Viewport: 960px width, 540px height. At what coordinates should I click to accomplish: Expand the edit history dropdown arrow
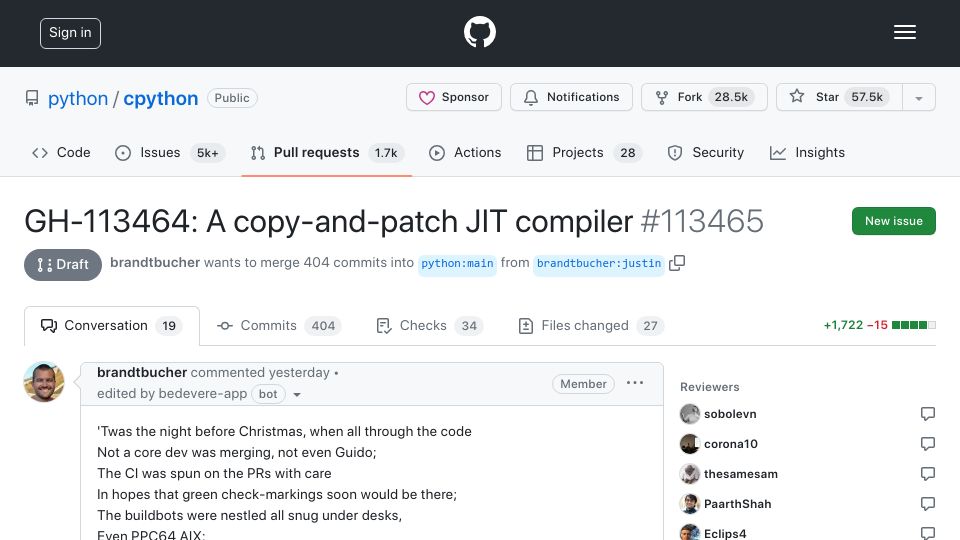click(x=297, y=395)
